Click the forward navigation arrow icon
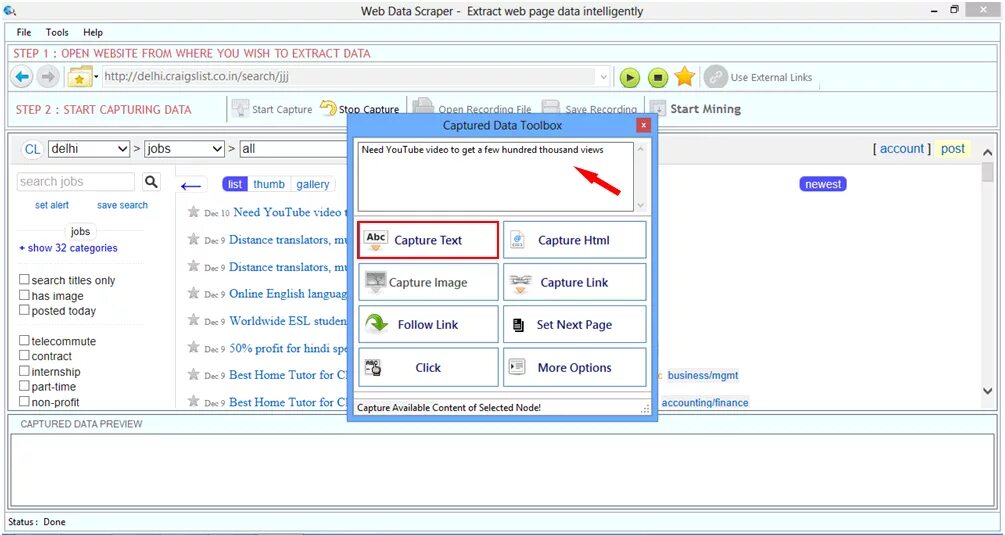Viewport: 1005px width, 535px height. [x=47, y=77]
